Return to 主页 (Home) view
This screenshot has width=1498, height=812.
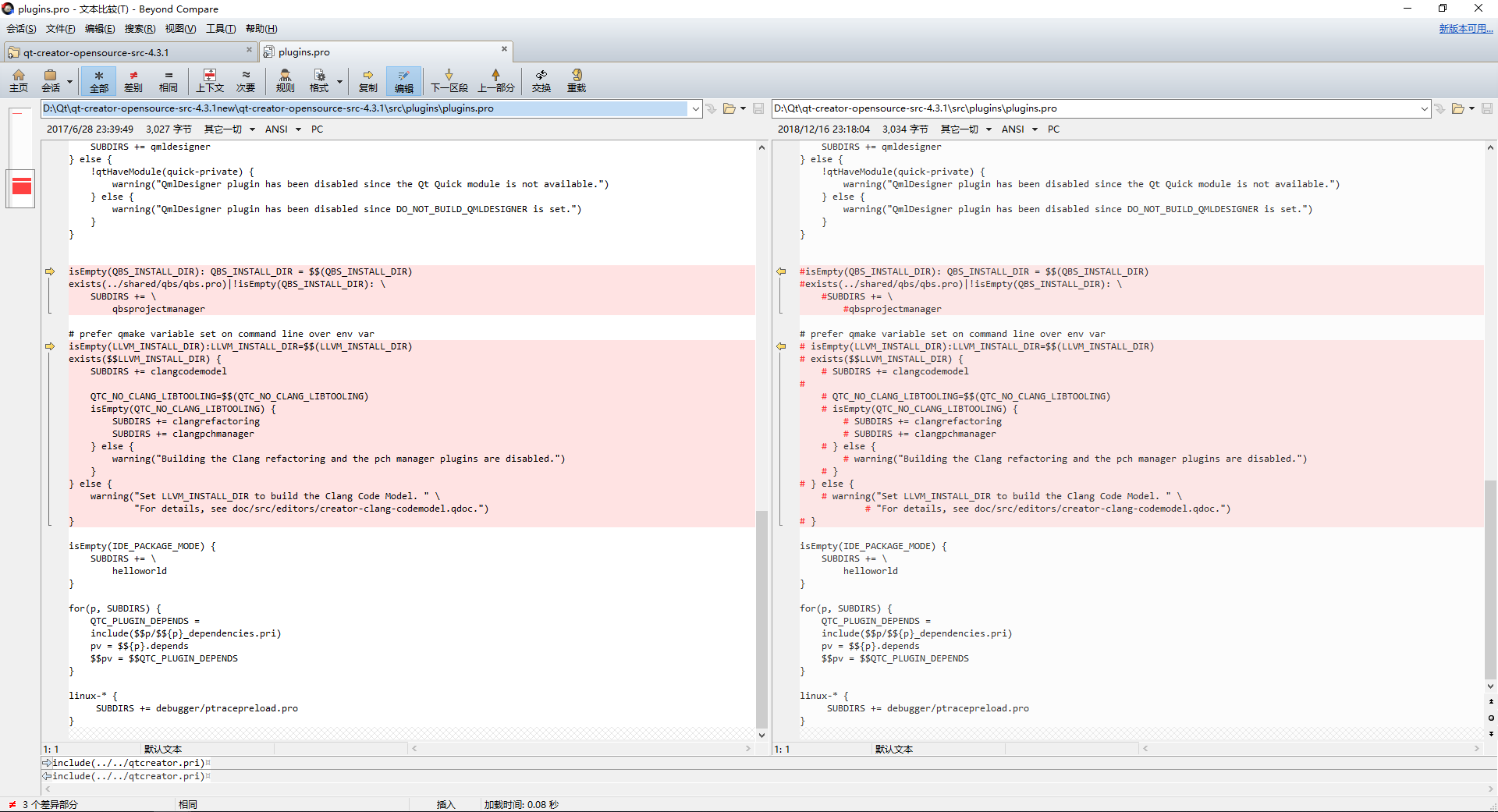(x=19, y=81)
